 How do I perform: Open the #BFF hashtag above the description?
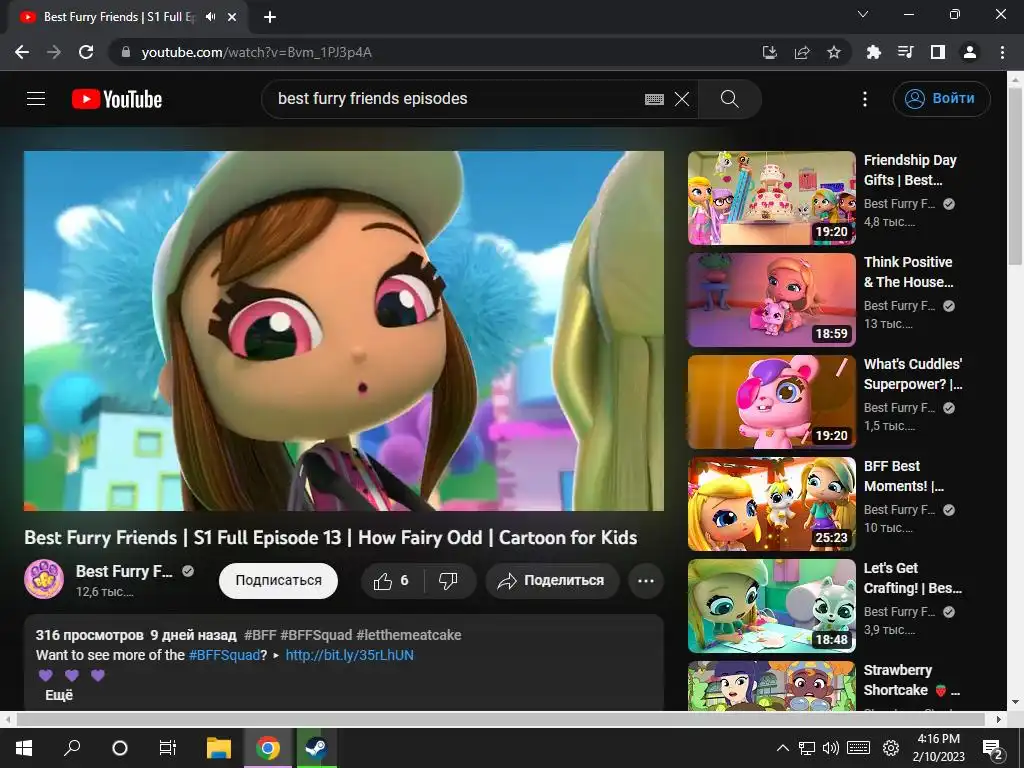coord(260,635)
